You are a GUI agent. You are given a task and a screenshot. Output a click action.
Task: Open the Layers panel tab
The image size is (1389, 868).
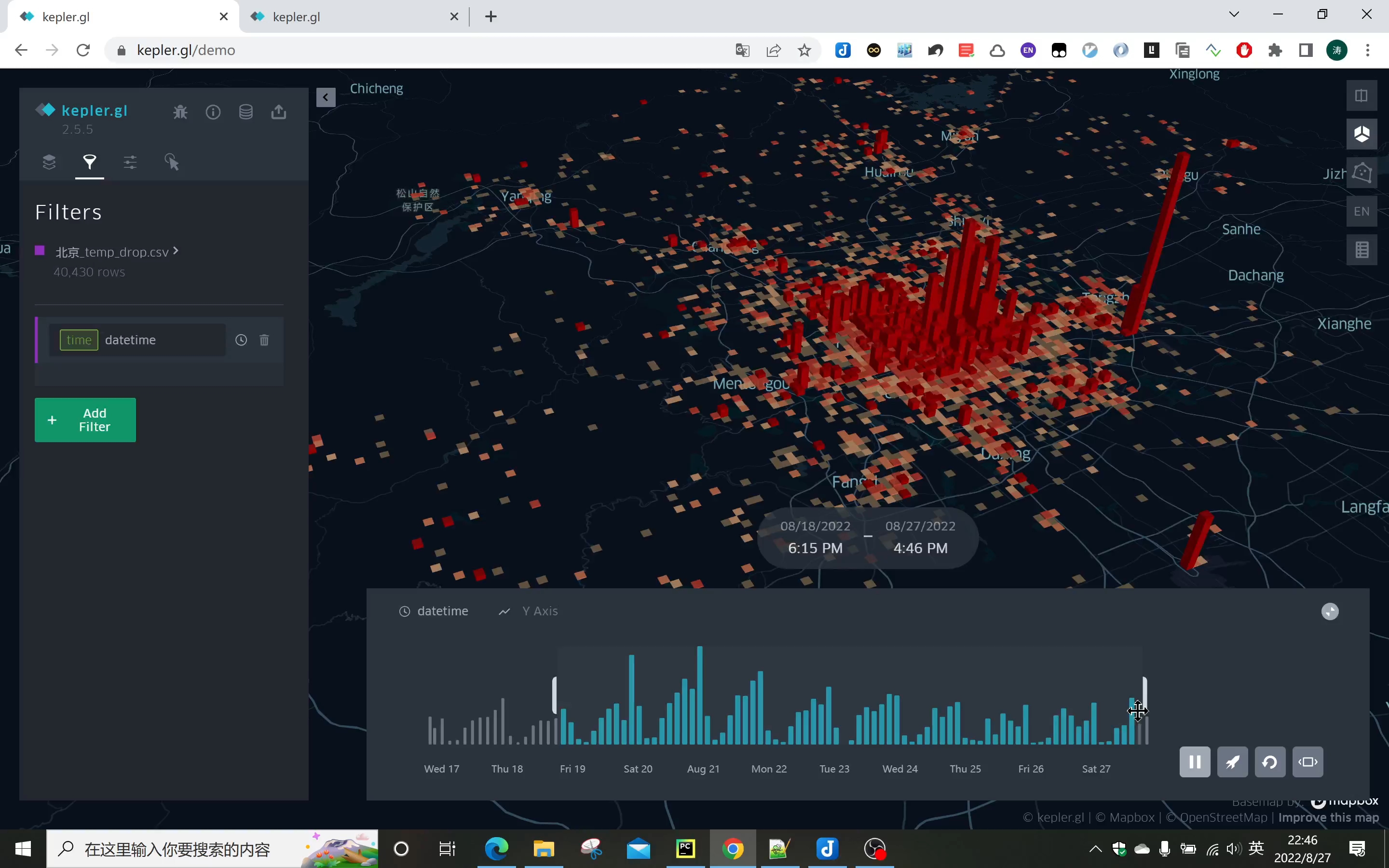(49, 163)
